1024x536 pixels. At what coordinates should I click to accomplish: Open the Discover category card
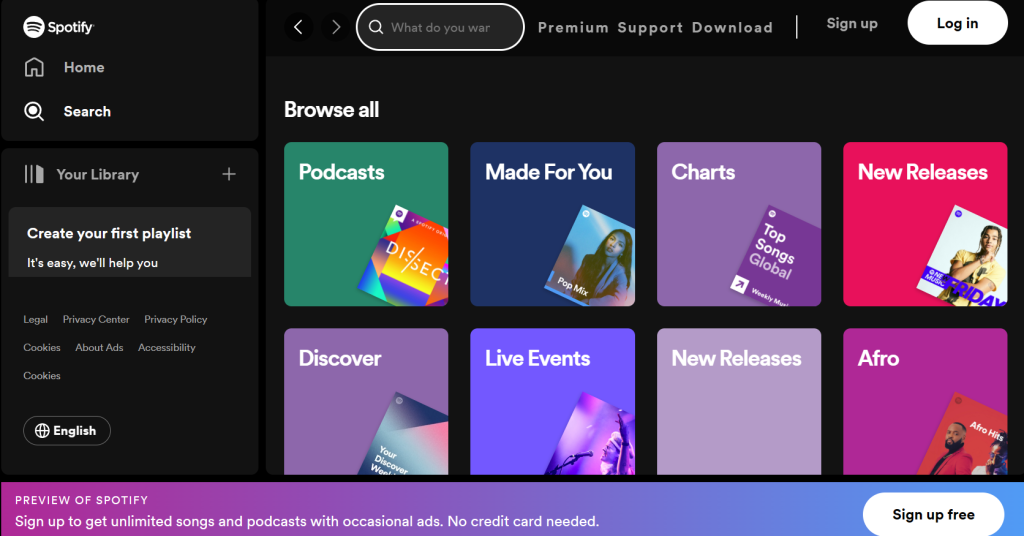366,402
